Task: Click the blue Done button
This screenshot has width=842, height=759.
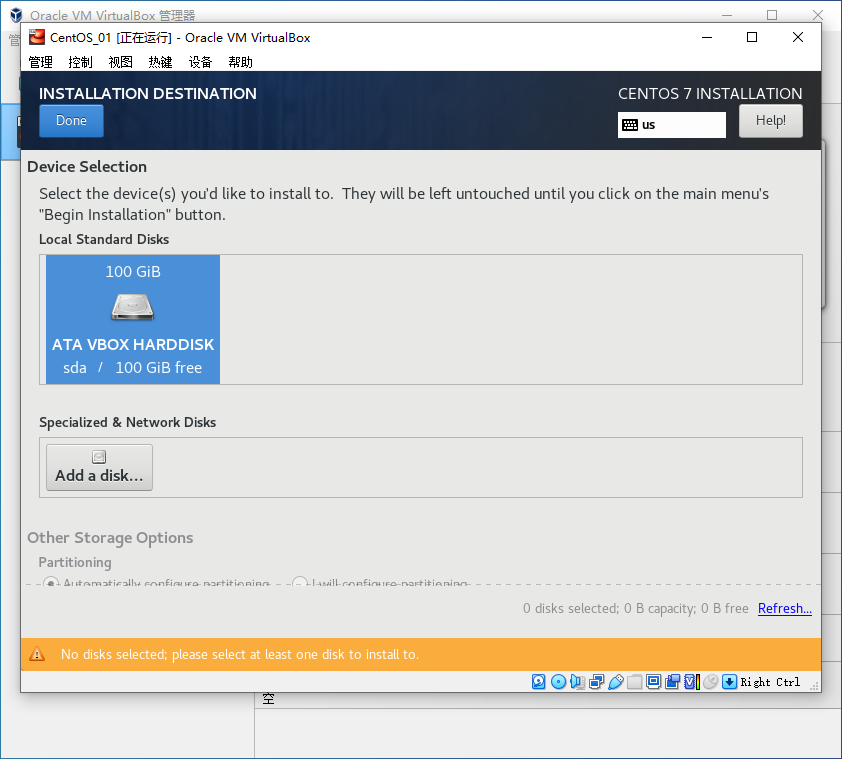Action: pos(71,121)
